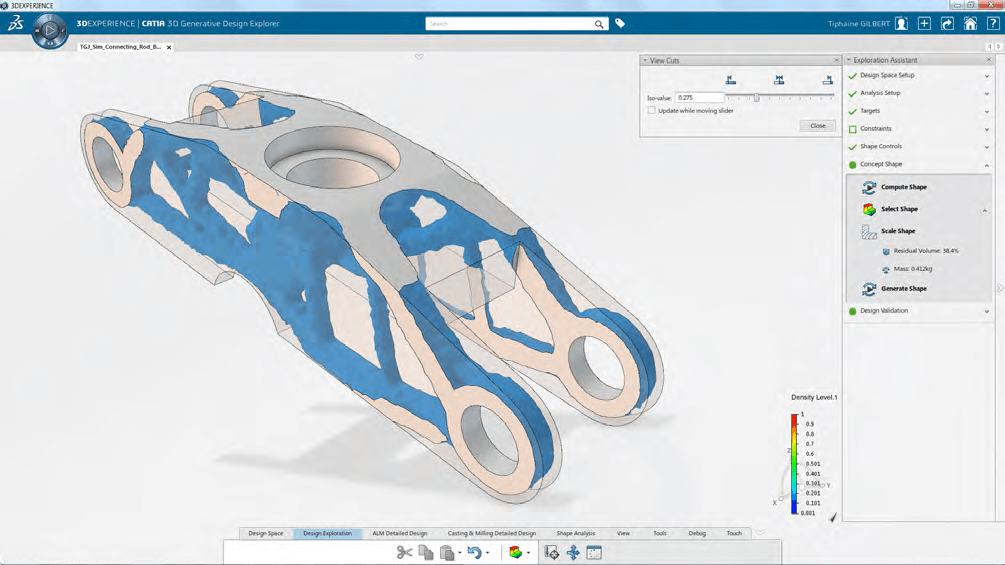Viewport: 1005px width, 565px height.
Task: Adjust the Iso-value slider handle
Action: pyautogui.click(x=757, y=97)
